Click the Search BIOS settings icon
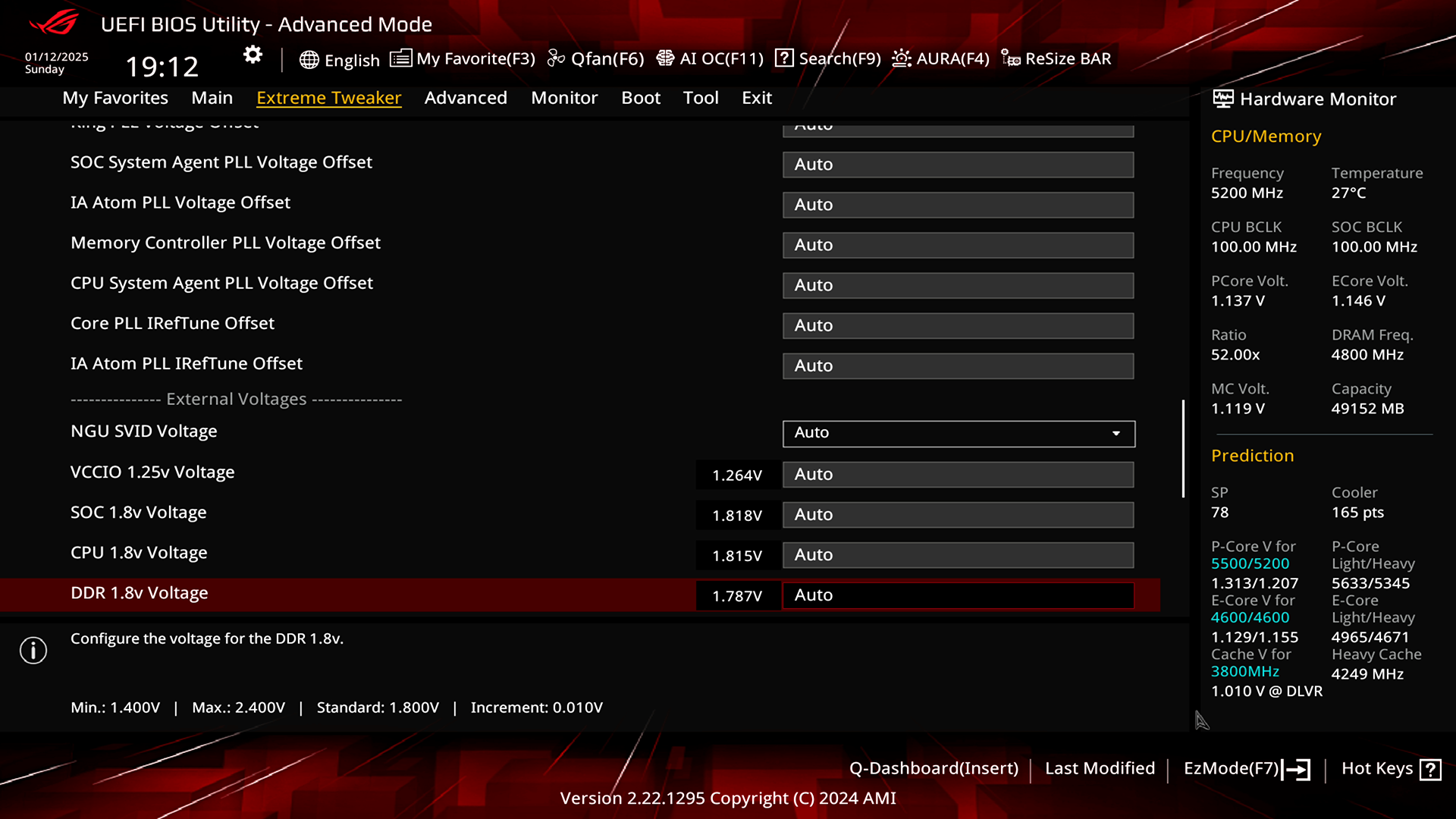The height and width of the screenshot is (819, 1456). coord(783,58)
